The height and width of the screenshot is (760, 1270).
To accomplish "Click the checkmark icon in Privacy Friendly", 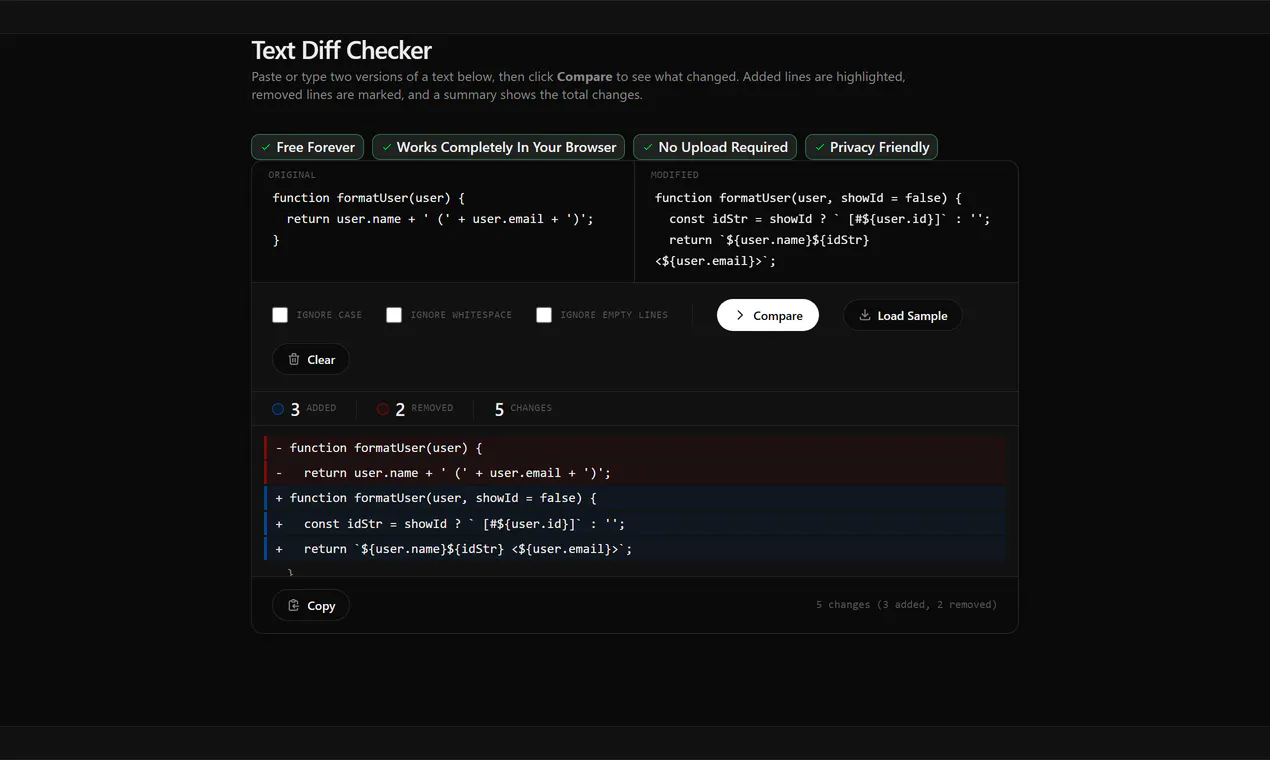I will pyautogui.click(x=820, y=147).
